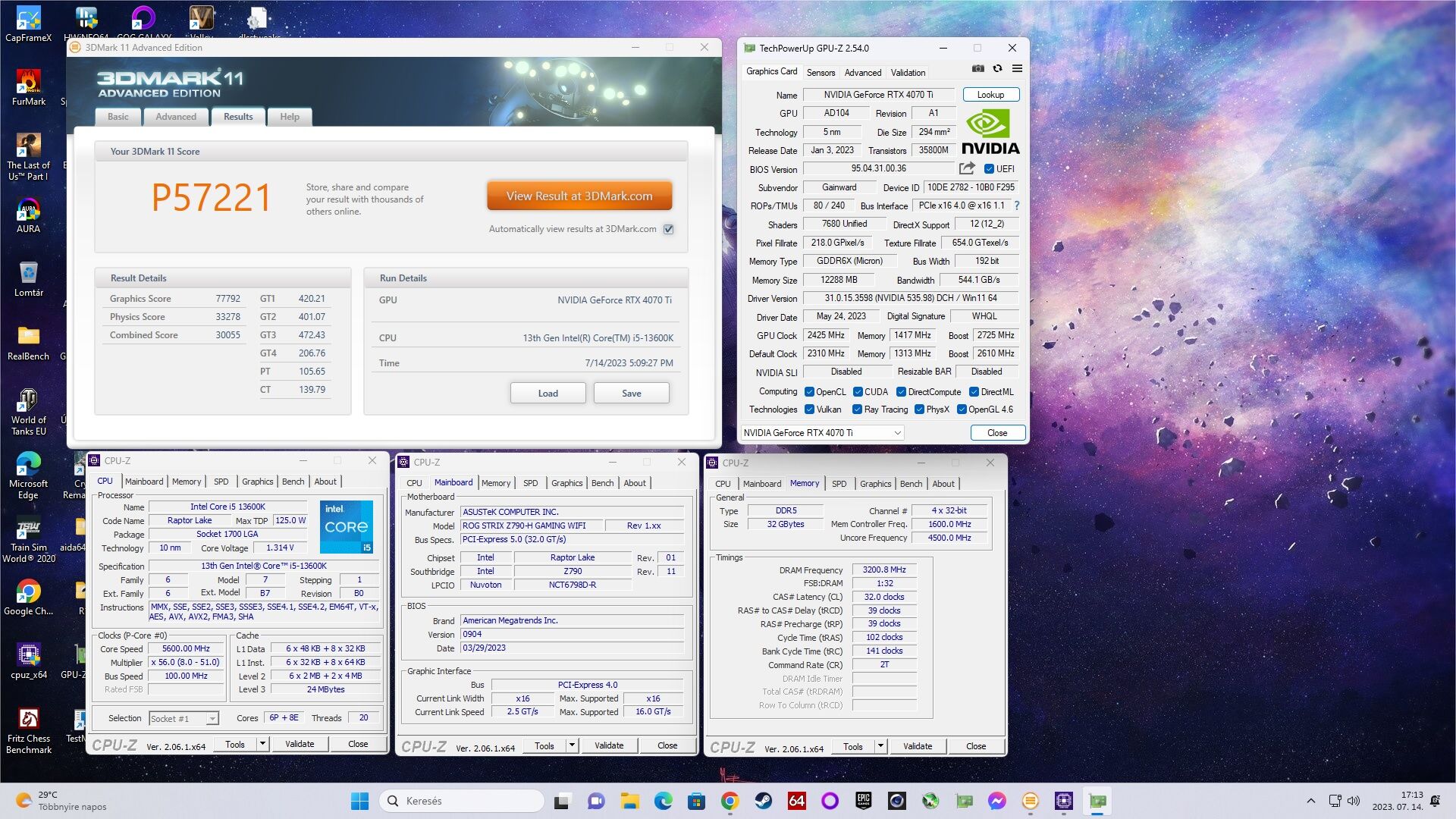Open Sensors tab in GPU-Z
Screen dimensions: 1456x819
coord(821,73)
